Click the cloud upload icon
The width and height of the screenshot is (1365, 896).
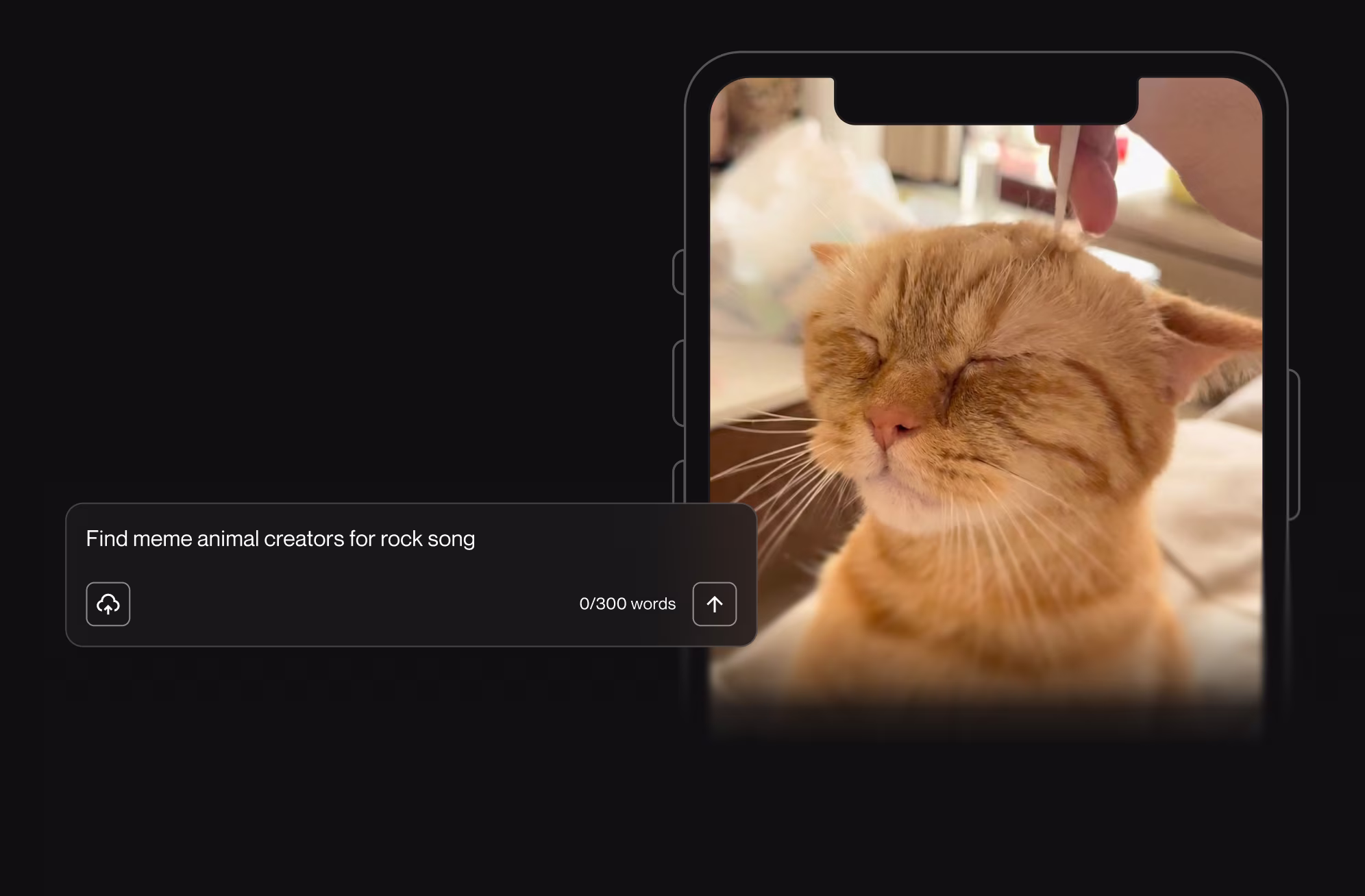pyautogui.click(x=108, y=604)
